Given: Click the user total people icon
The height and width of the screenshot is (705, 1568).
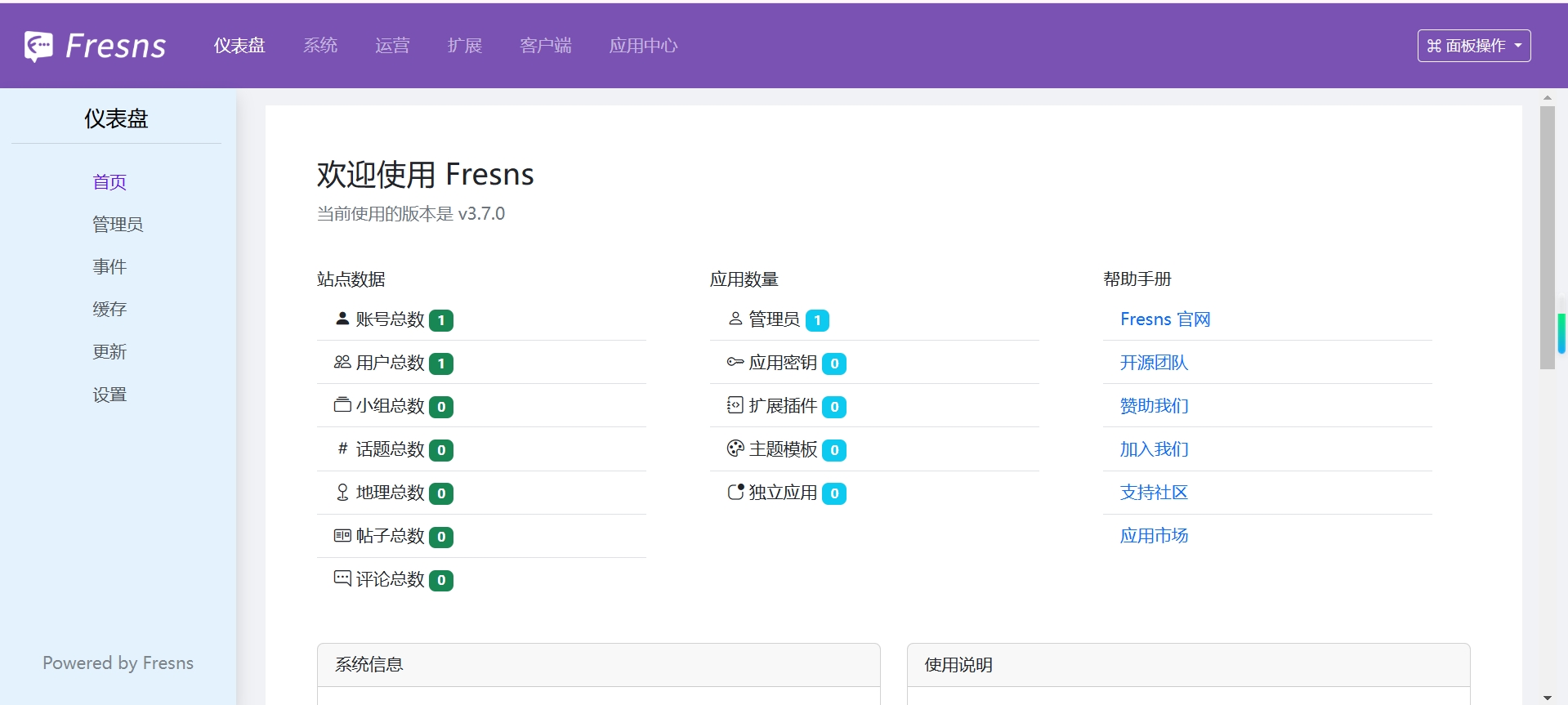Looking at the screenshot, I should [342, 362].
